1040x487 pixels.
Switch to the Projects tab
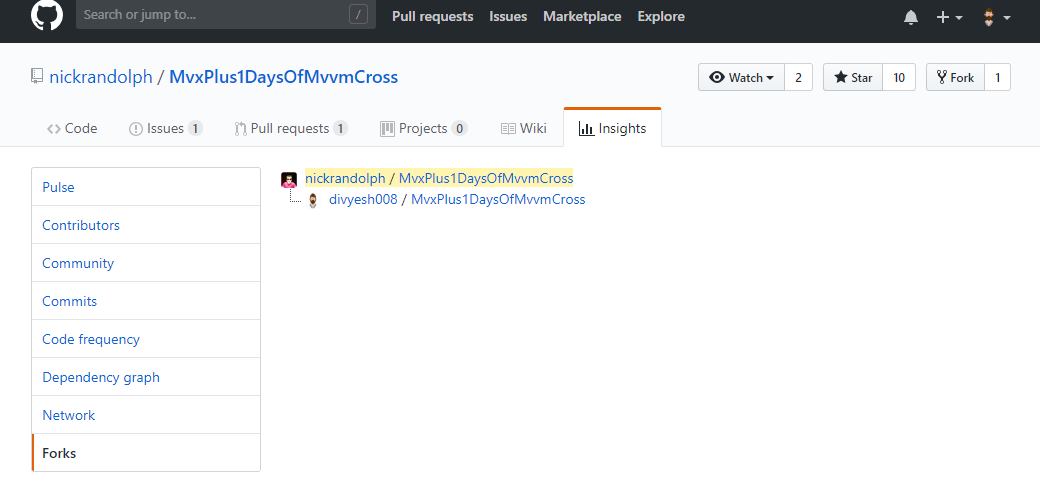pyautogui.click(x=423, y=128)
